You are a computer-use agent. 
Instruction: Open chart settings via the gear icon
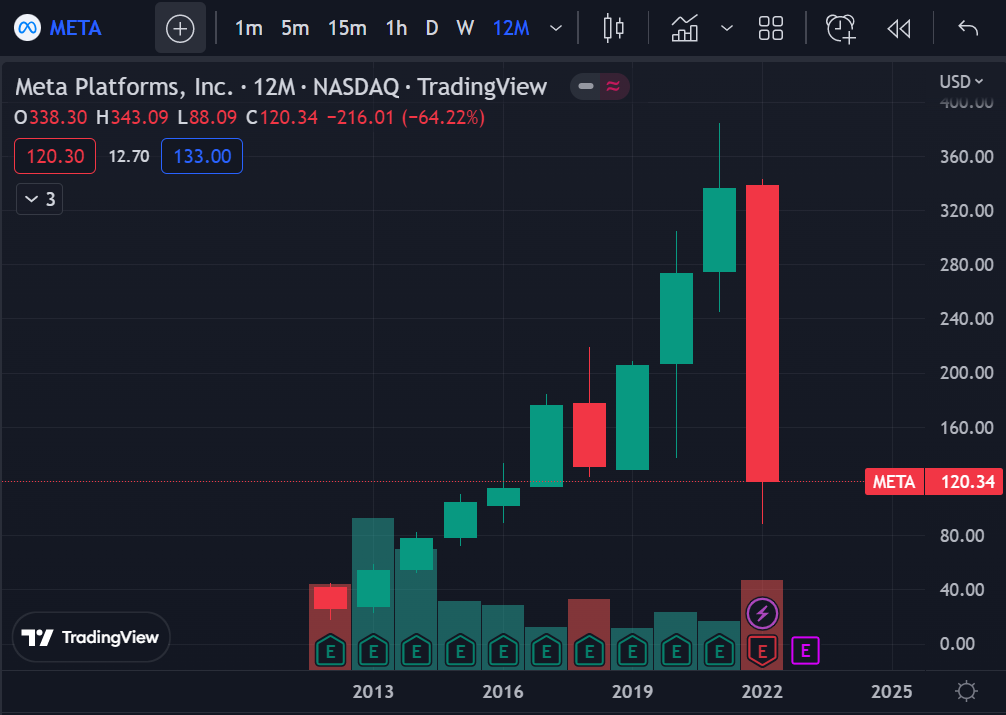(x=966, y=691)
